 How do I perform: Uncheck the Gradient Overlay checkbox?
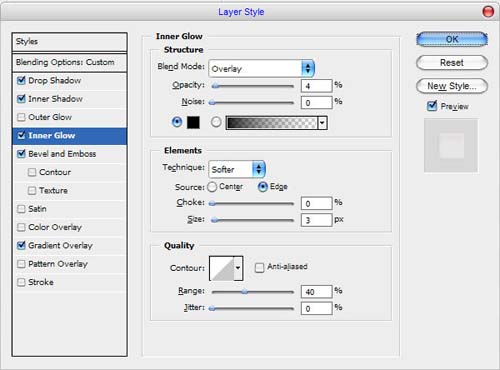[21, 245]
